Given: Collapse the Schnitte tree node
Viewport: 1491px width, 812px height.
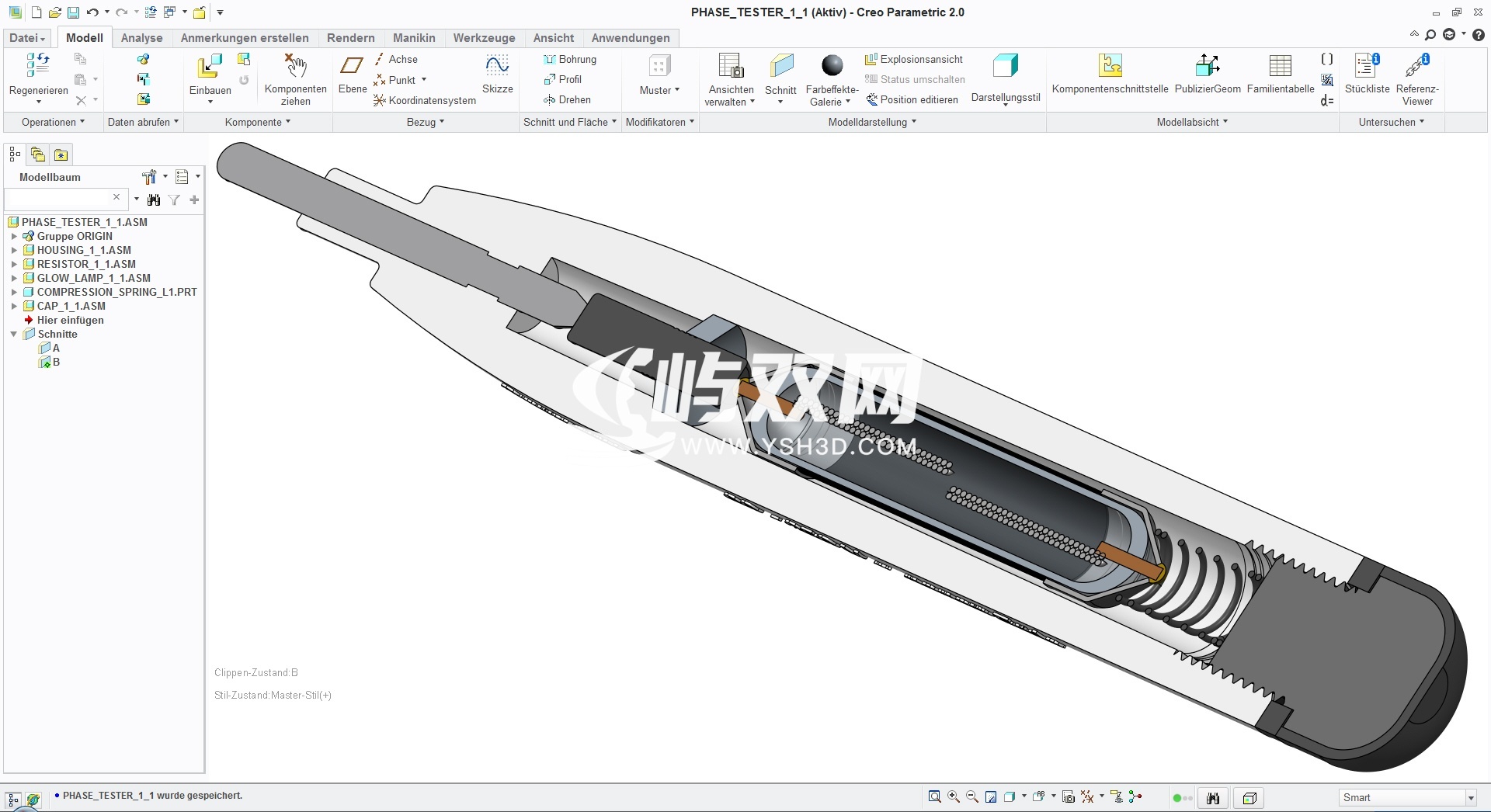Looking at the screenshot, I should tap(14, 334).
